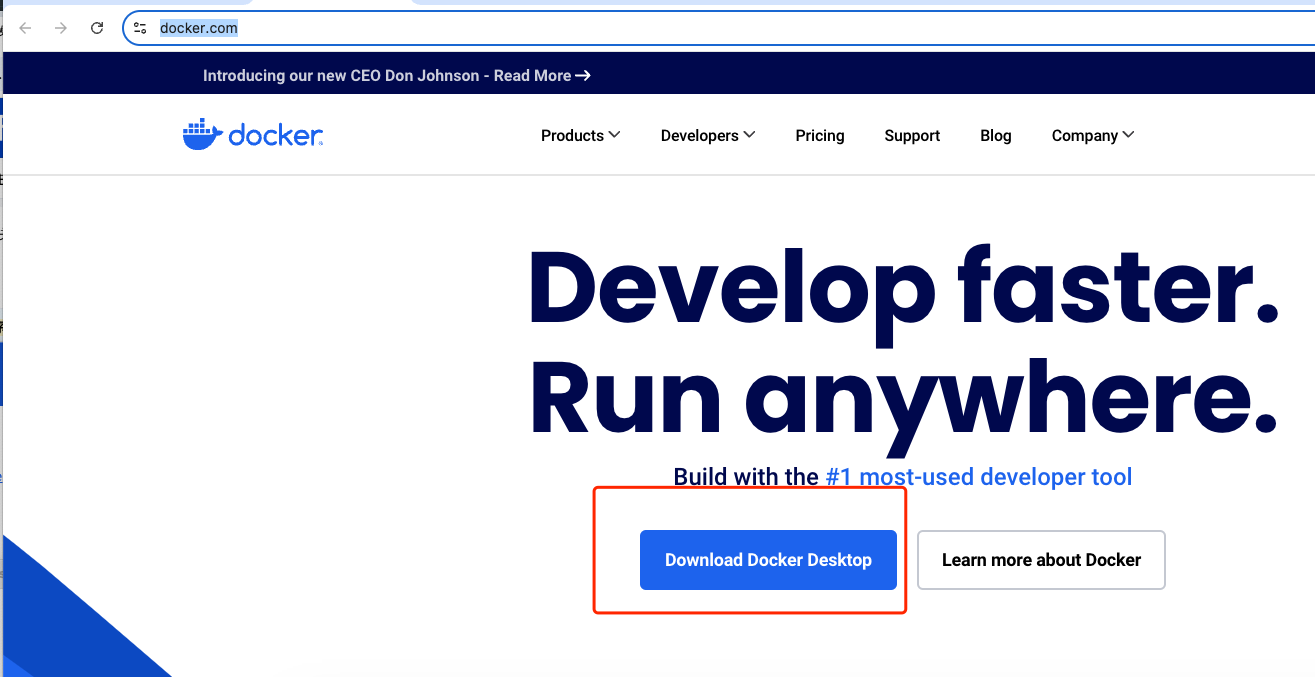
Task: Go to the Blog section
Action: pos(995,135)
